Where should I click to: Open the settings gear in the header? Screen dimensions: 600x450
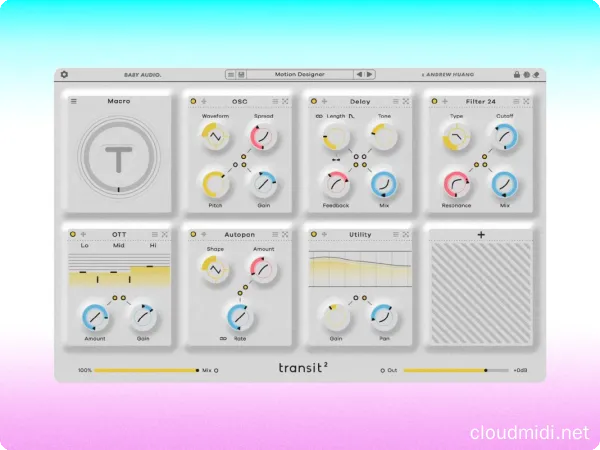coord(64,74)
